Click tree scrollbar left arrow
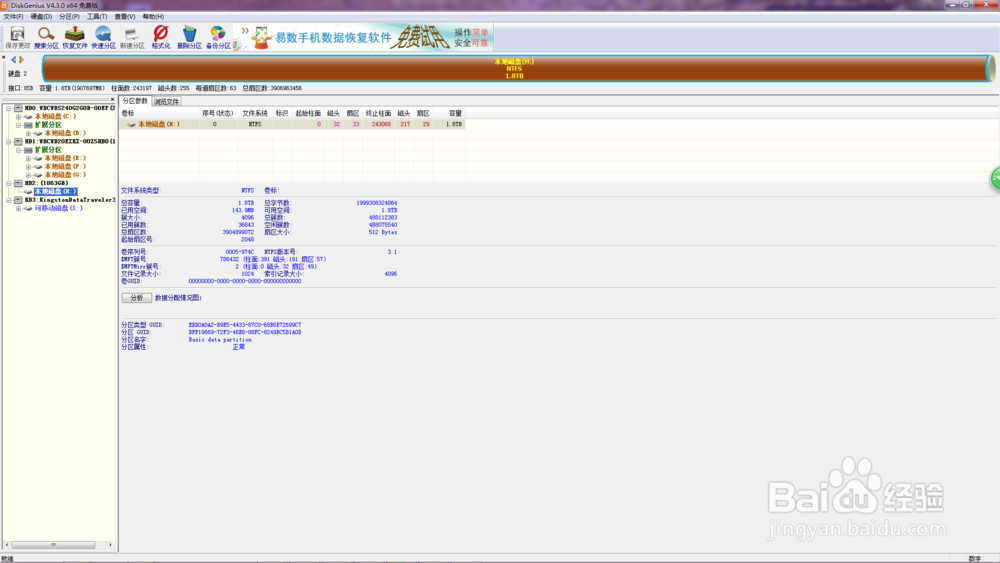The width and height of the screenshot is (1000, 563). 7,545
